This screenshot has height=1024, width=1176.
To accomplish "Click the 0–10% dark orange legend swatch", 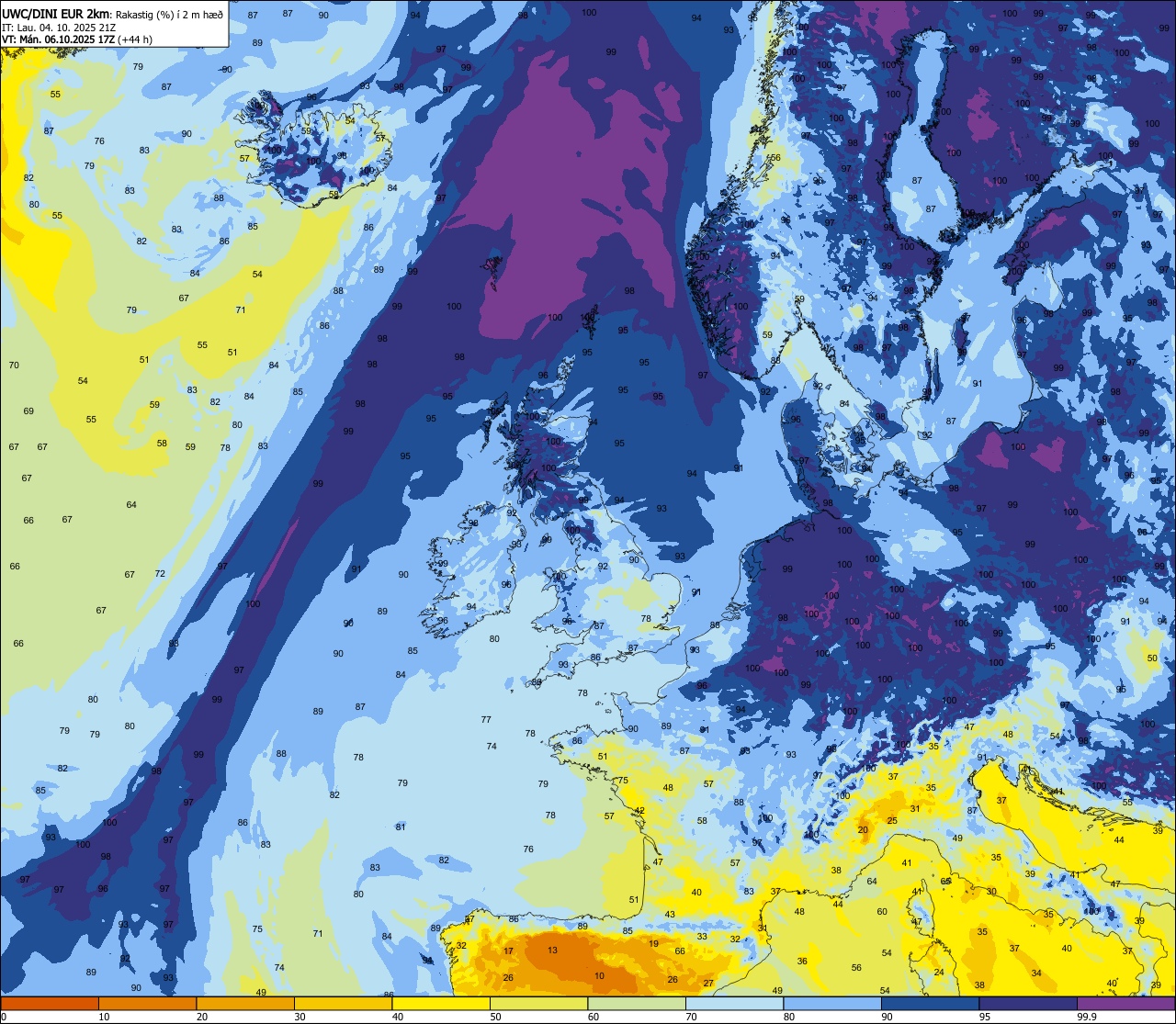I will coord(50,1003).
